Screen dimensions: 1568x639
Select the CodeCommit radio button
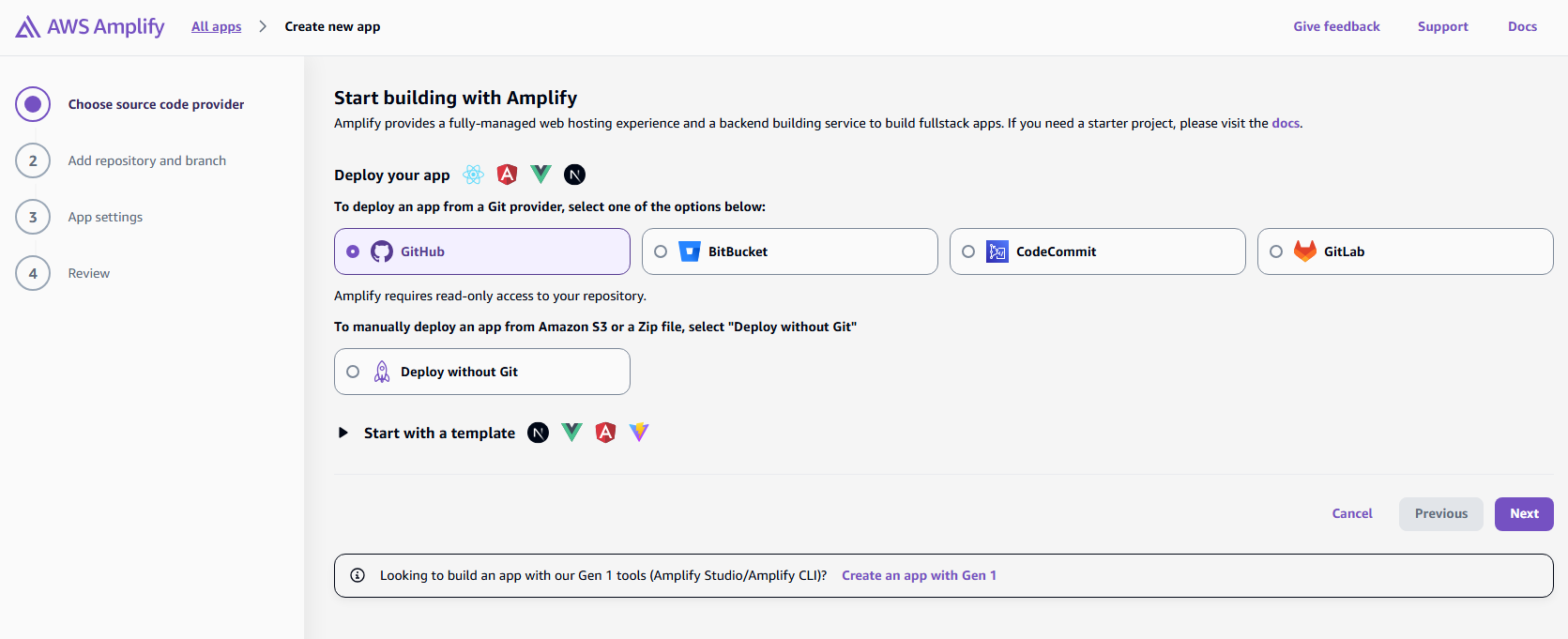[x=968, y=251]
